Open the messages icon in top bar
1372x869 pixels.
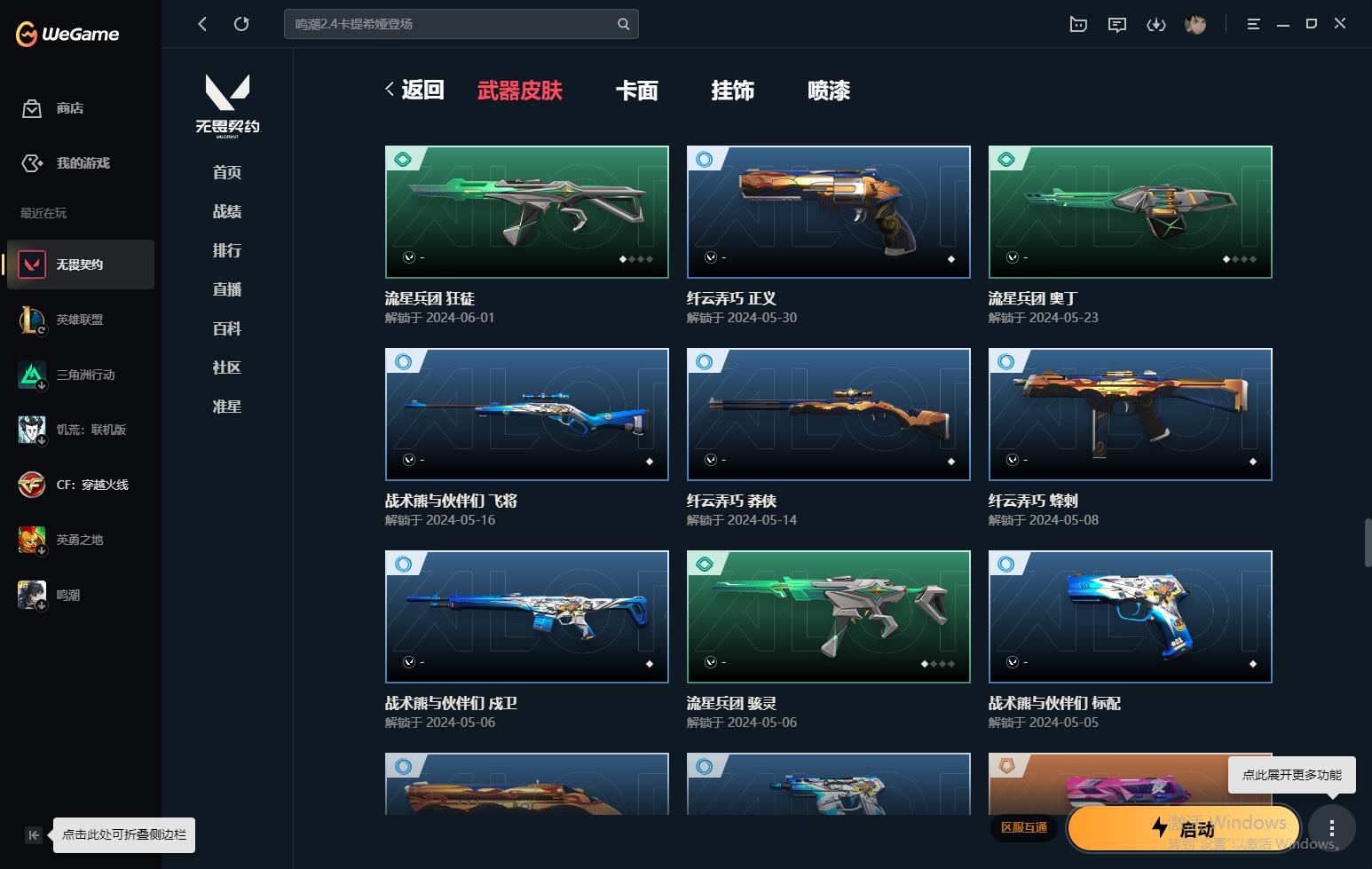(x=1117, y=24)
